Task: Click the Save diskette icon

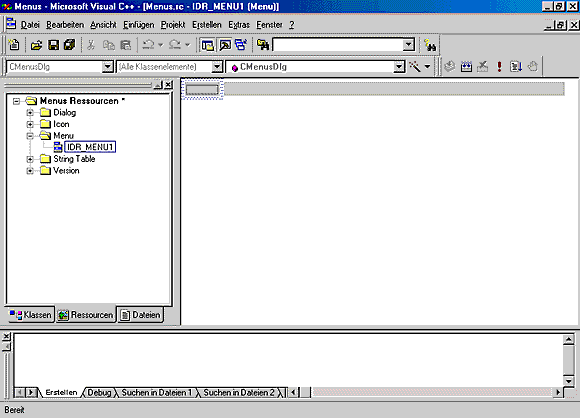Action: click(53, 45)
